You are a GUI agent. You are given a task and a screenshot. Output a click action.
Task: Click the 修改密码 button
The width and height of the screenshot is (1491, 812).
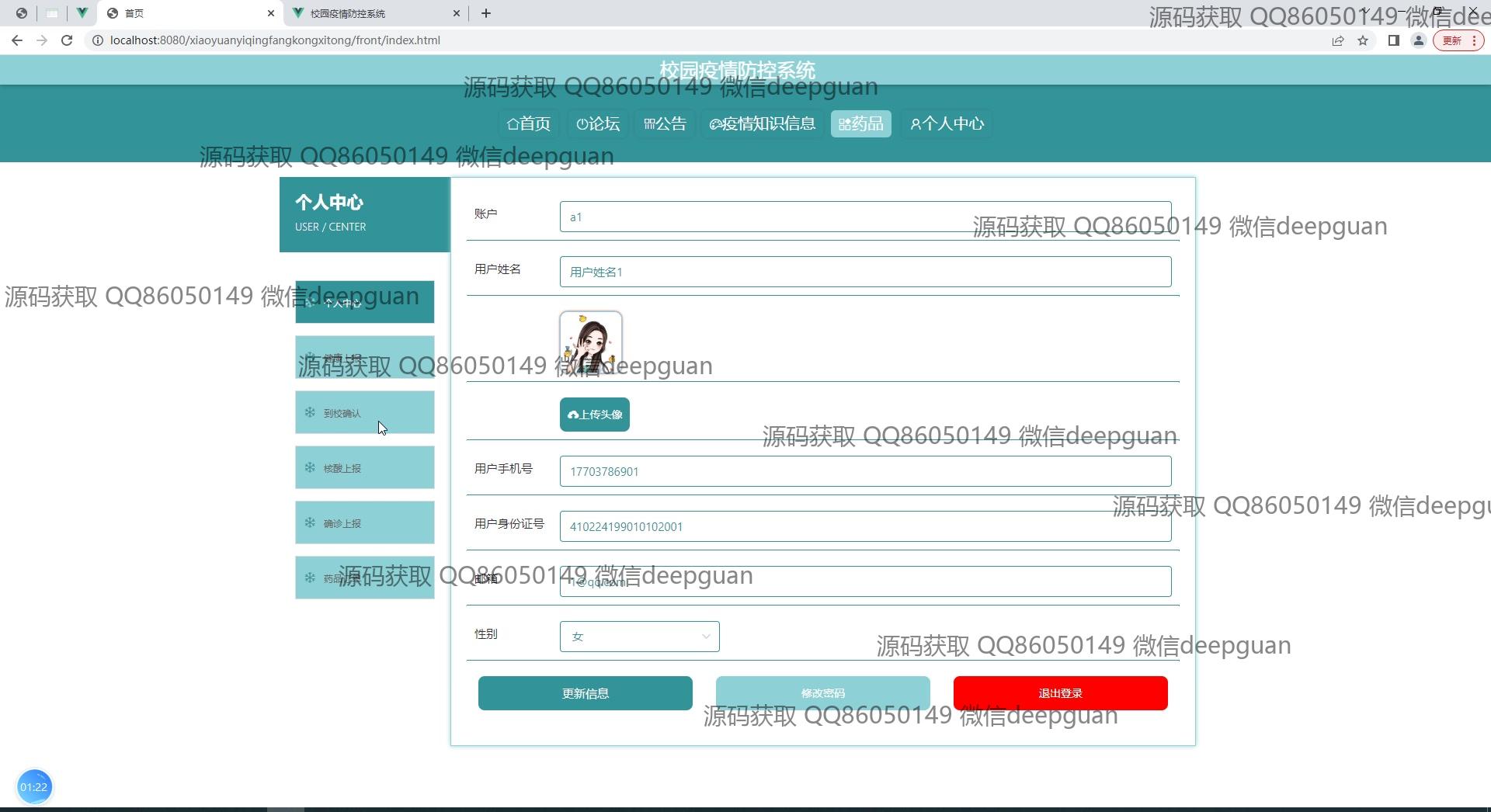pyautogui.click(x=823, y=693)
